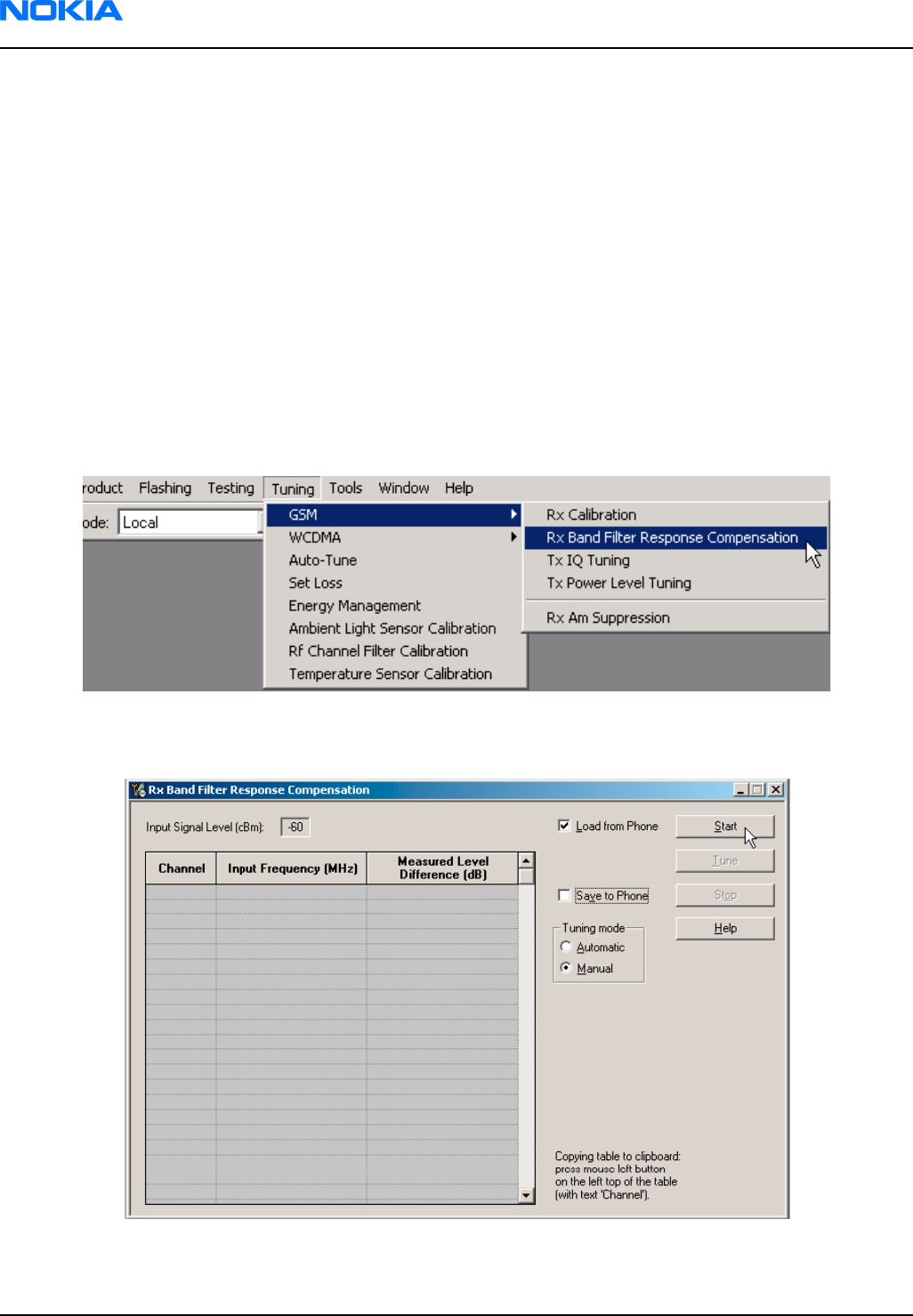
Task: Click the Input Frequency (MHz) header
Action: click(x=292, y=868)
